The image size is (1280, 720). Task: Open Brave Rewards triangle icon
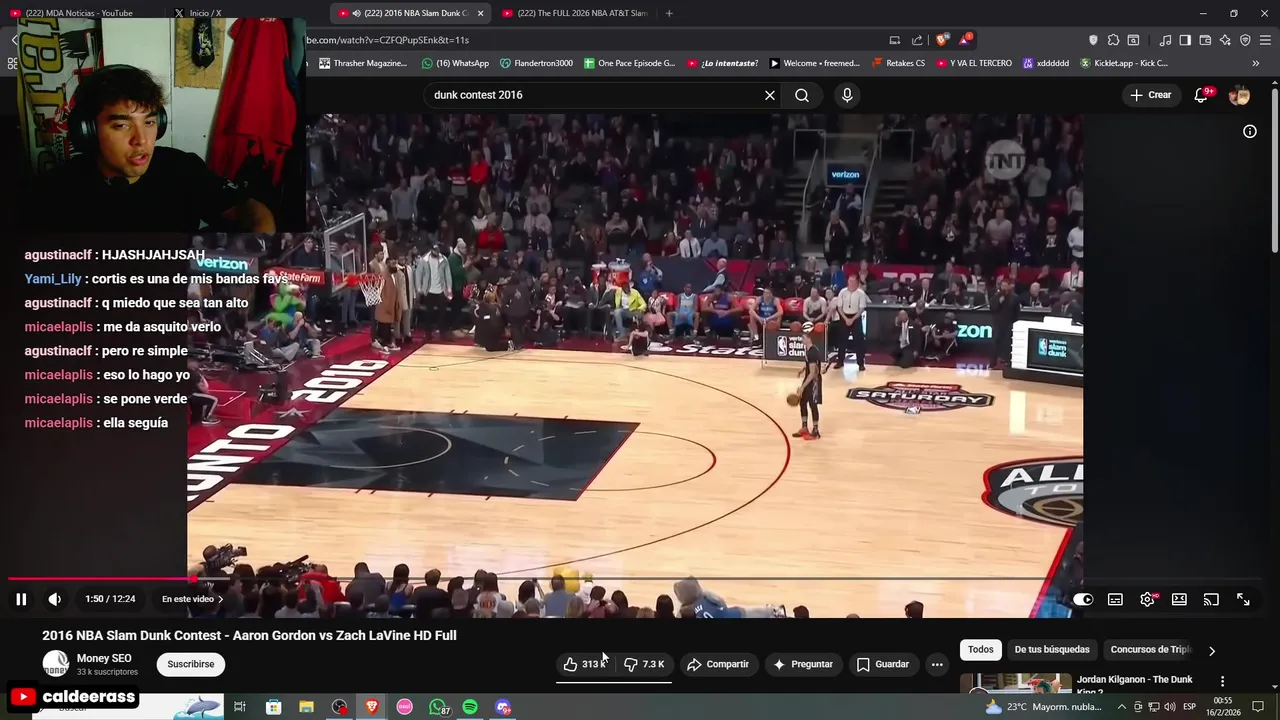click(964, 40)
